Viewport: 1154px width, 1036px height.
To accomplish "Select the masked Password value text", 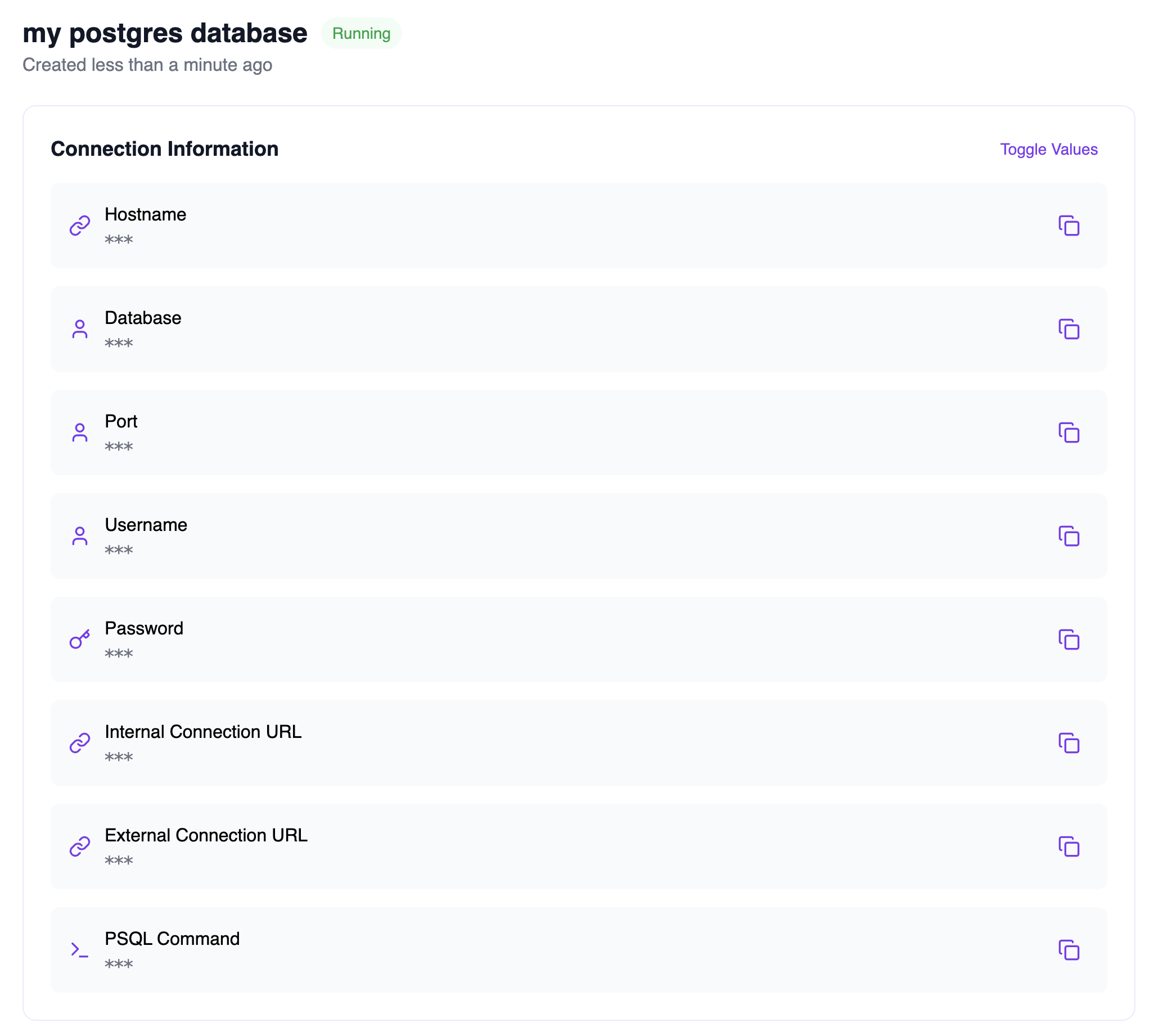I will pyautogui.click(x=119, y=654).
